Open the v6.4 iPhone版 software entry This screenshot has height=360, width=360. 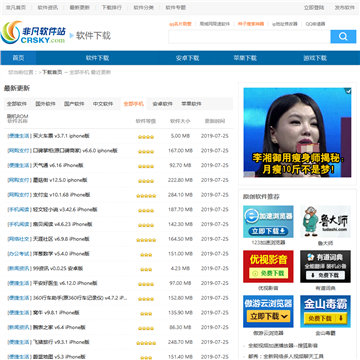pos(59,327)
